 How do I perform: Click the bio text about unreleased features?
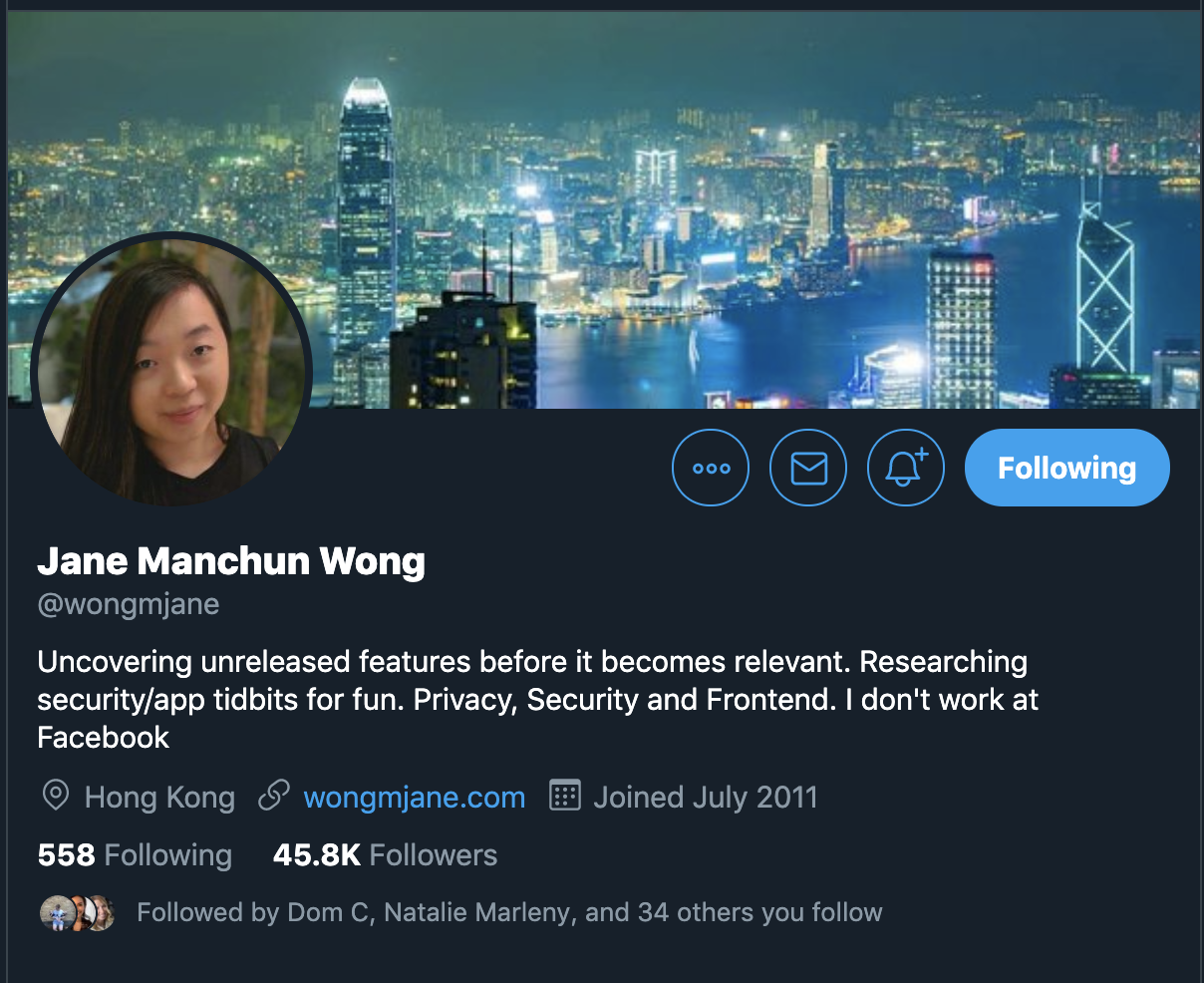pos(538,700)
